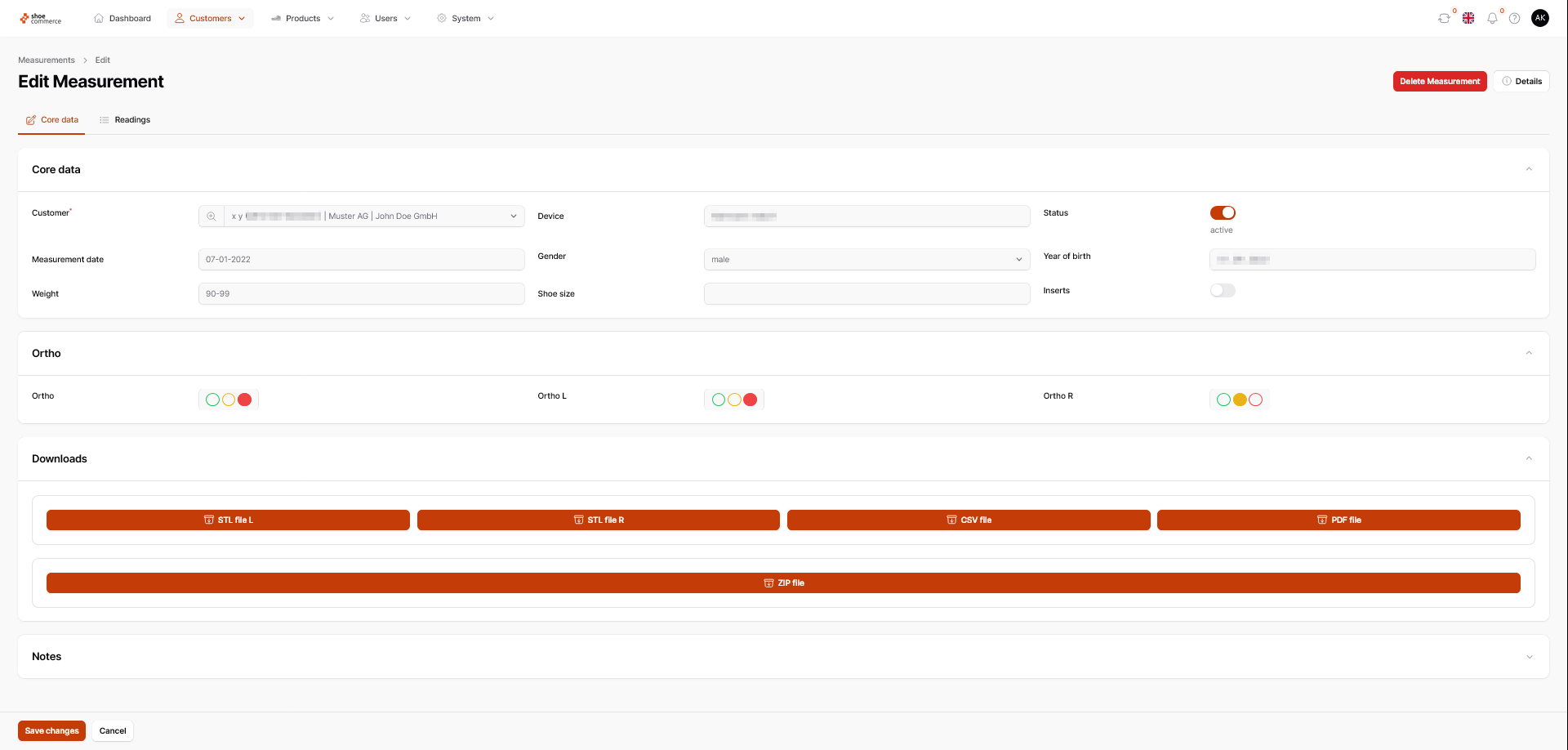Open the Products menu
Viewport: 1568px width, 750px height.
(x=302, y=18)
